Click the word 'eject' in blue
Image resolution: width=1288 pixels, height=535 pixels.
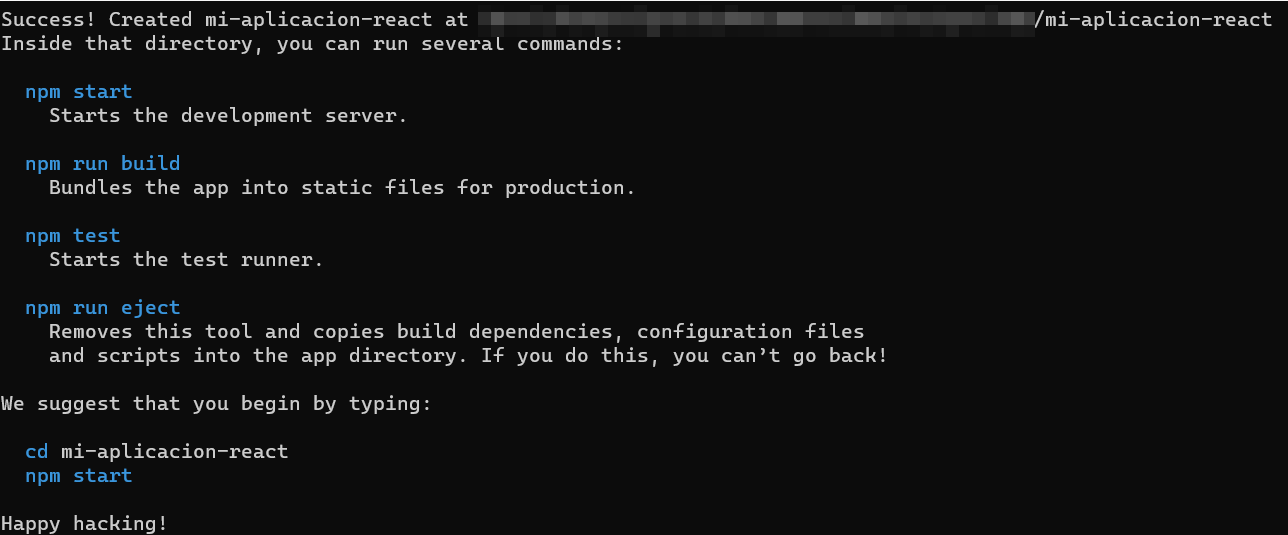(x=151, y=307)
